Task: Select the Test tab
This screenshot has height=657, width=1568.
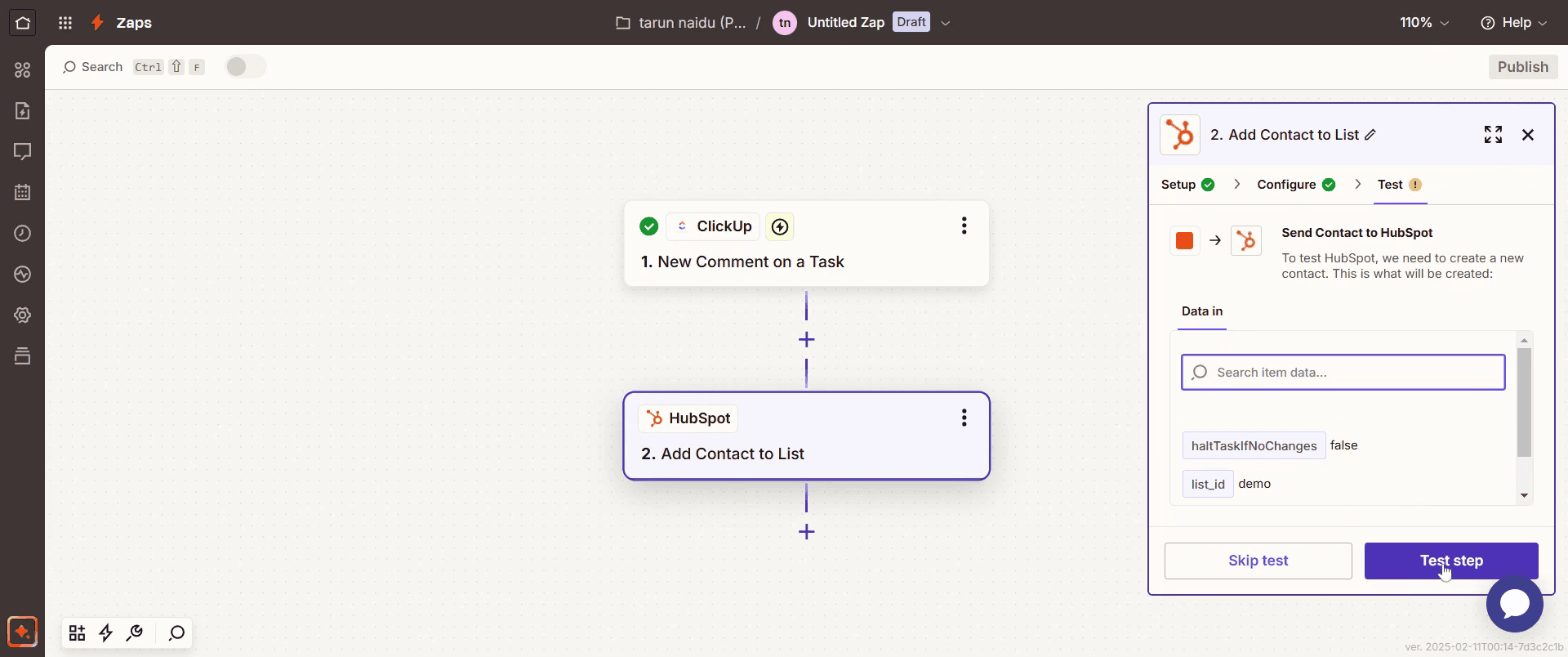Action: [x=1399, y=185]
